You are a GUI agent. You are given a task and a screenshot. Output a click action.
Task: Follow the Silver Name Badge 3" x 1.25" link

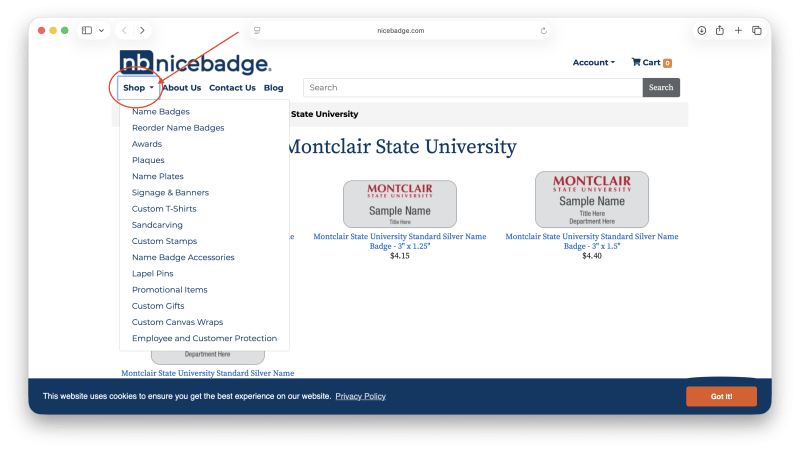tap(399, 241)
